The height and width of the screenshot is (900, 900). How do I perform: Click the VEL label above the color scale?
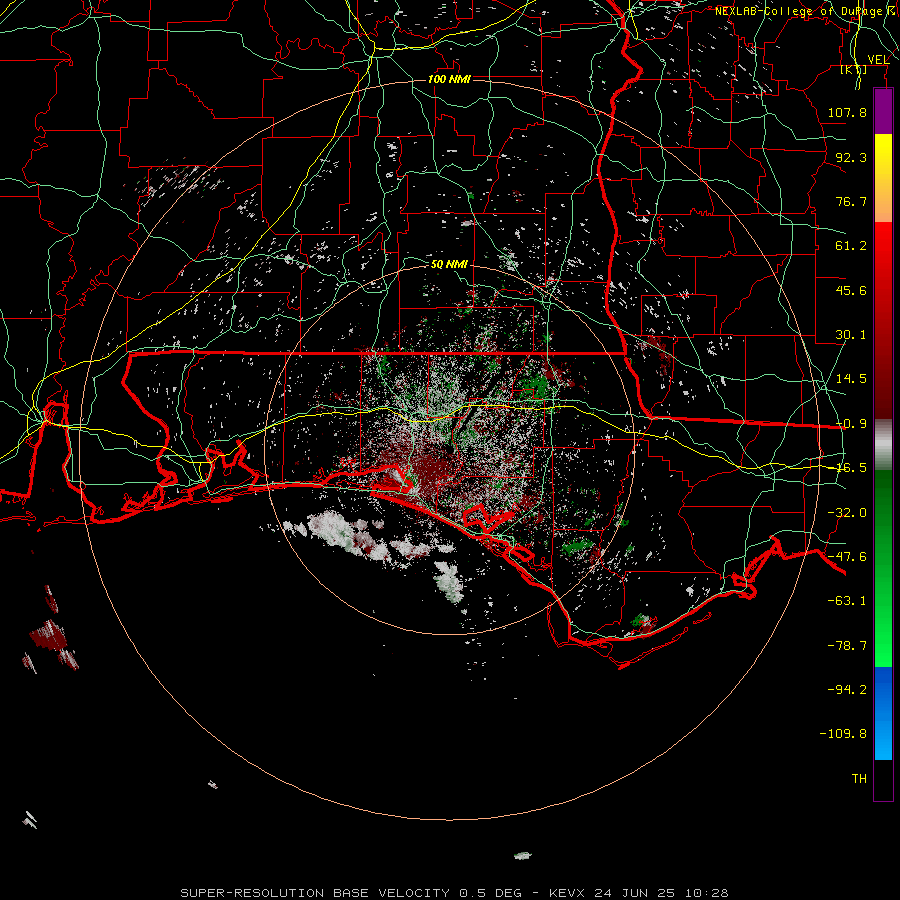(878, 60)
